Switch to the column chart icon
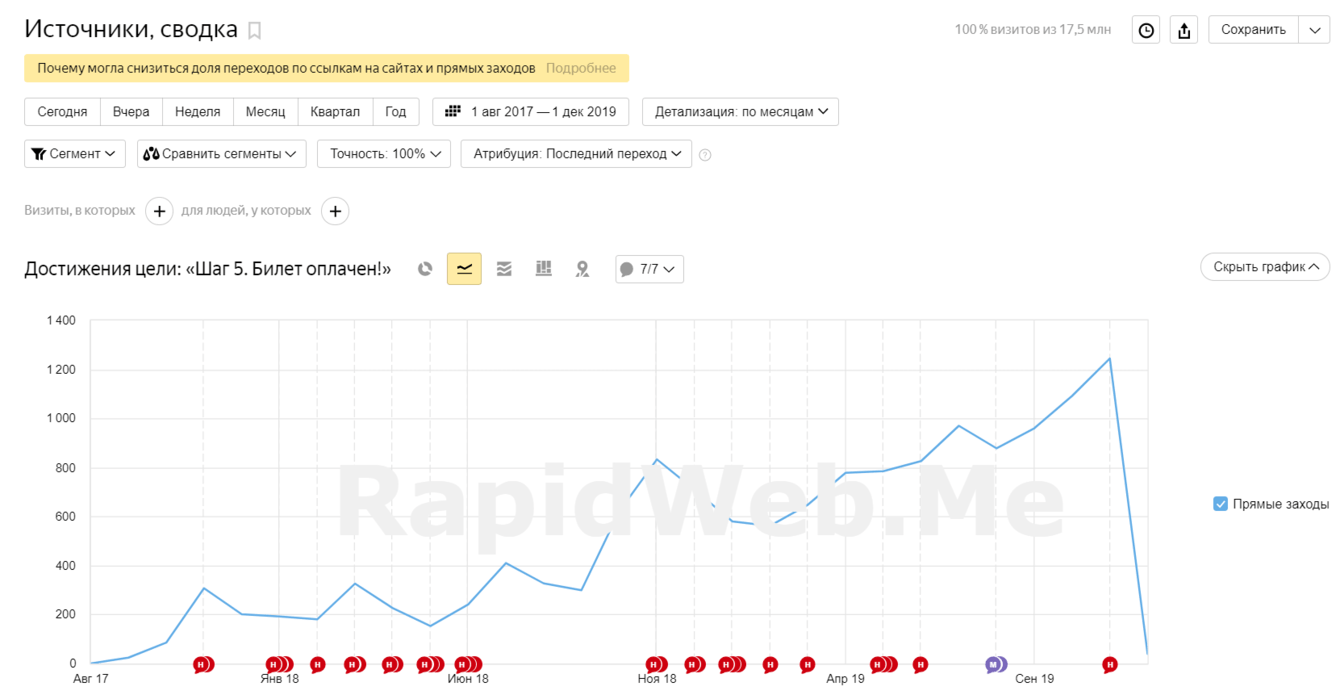This screenshot has height=699, width=1340. coord(544,269)
